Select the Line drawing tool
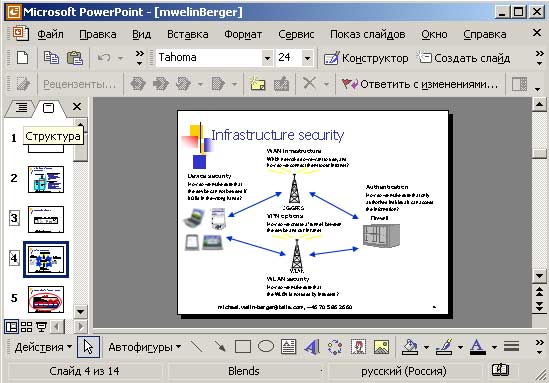Image resolution: width=549 pixels, height=383 pixels. pyautogui.click(x=196, y=347)
